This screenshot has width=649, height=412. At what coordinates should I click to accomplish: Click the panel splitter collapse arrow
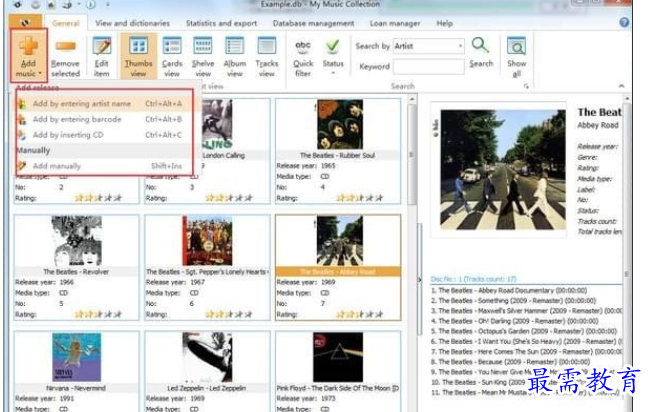(x=419, y=280)
